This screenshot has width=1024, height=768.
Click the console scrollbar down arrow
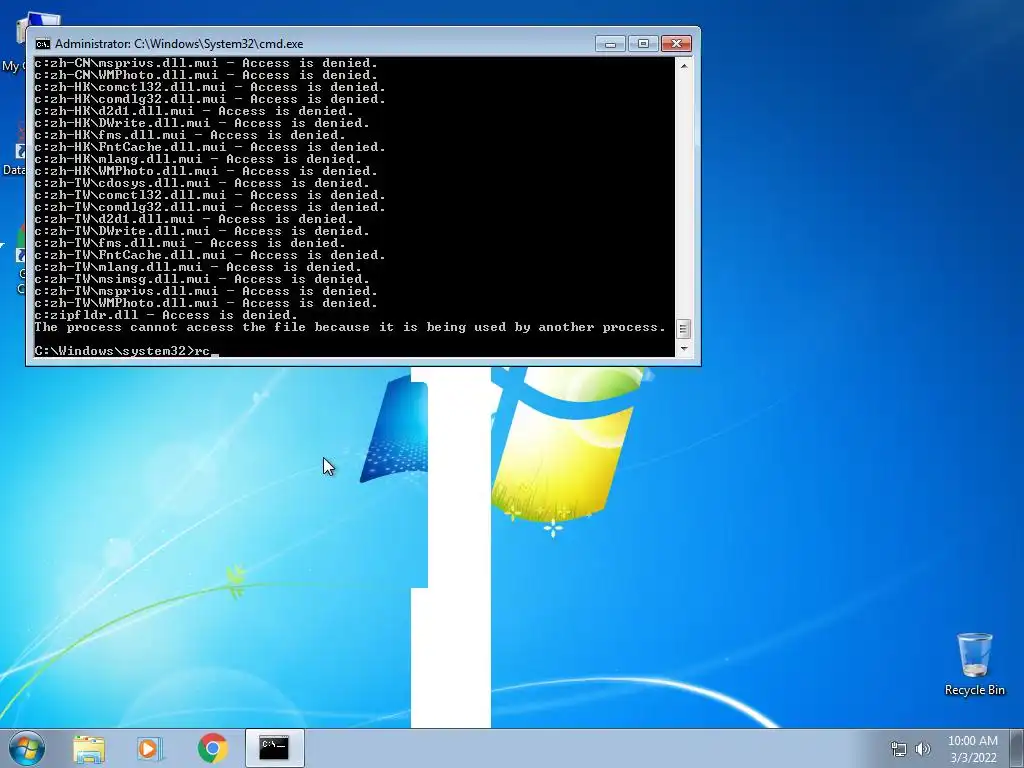[683, 349]
